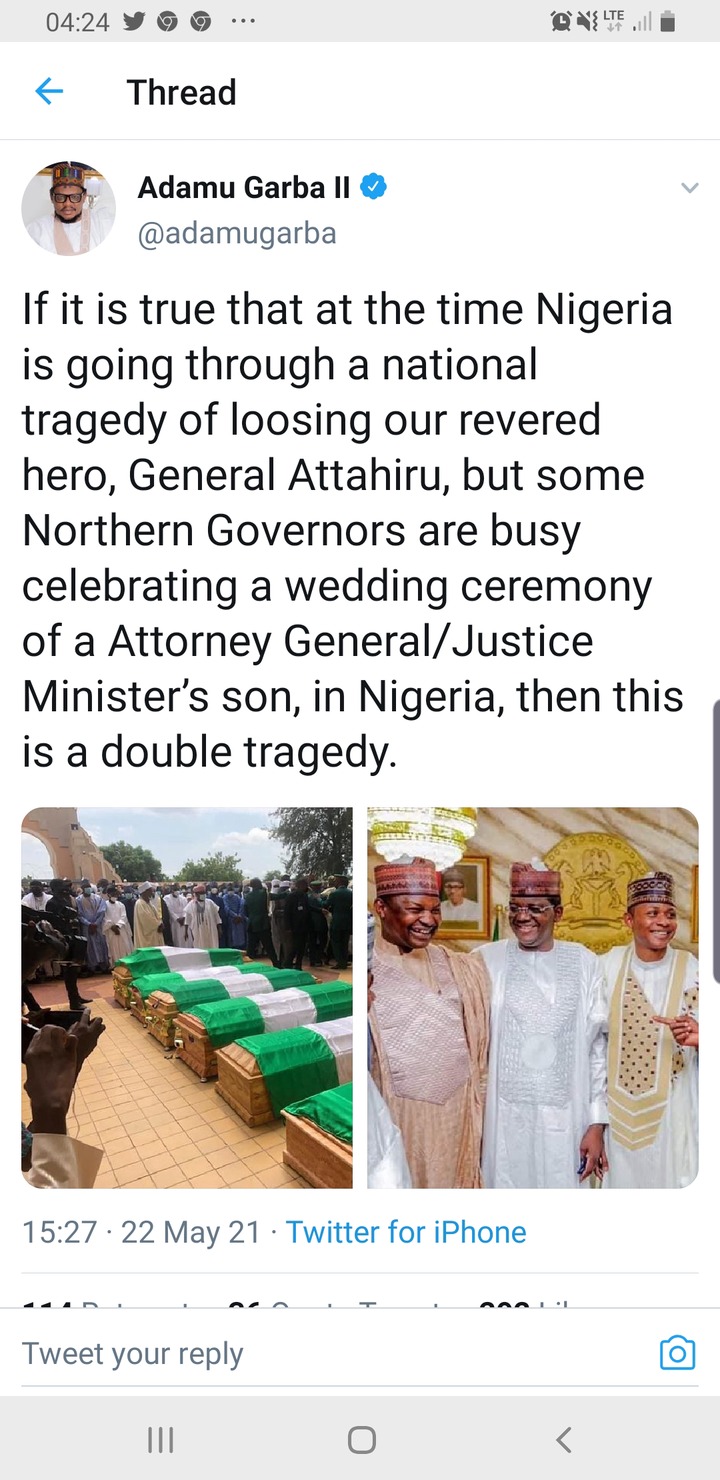The height and width of the screenshot is (1480, 720).
Task: Tap the Android back navigation button
Action: click(563, 1440)
